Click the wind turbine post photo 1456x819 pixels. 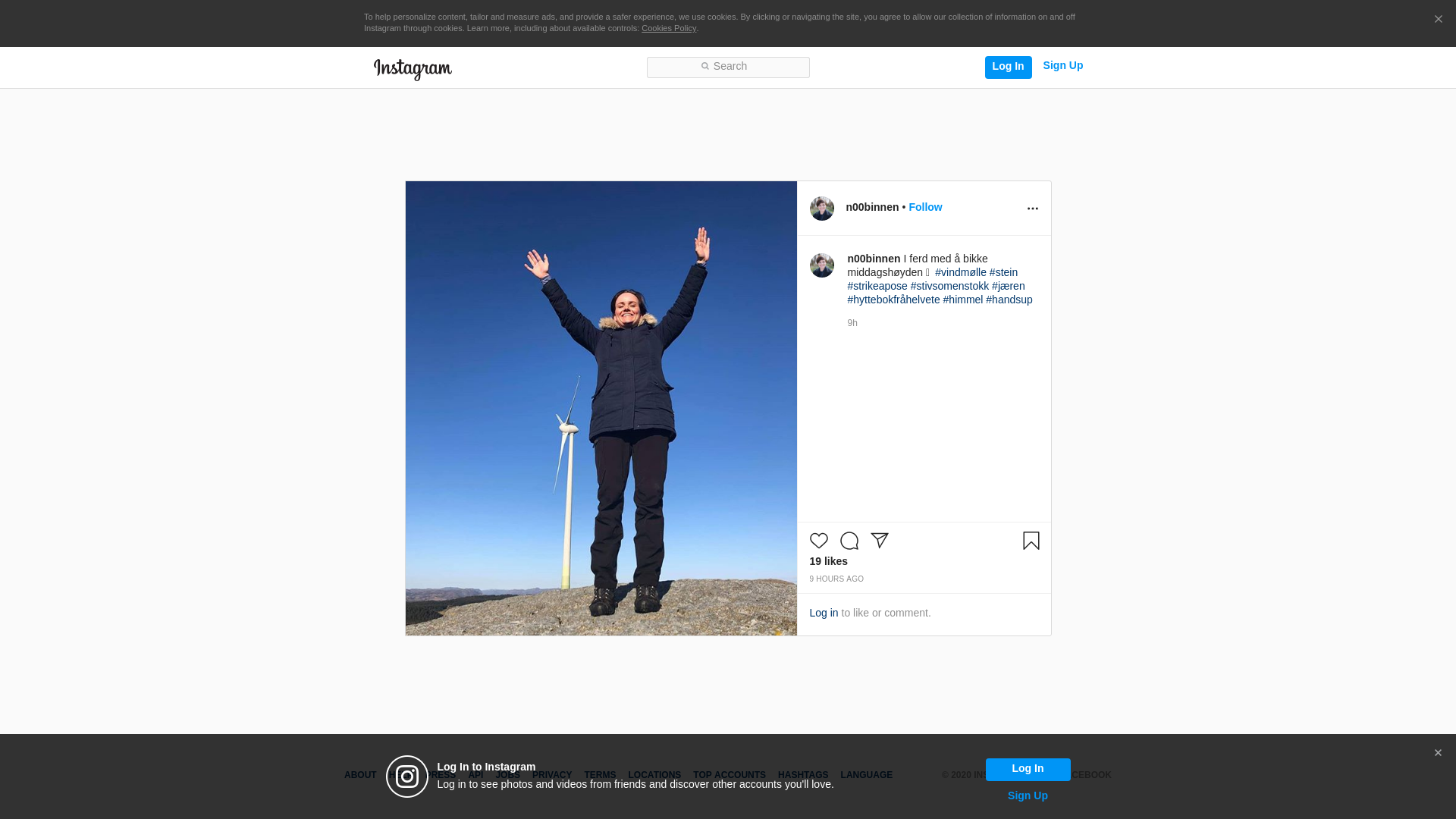tap(601, 408)
